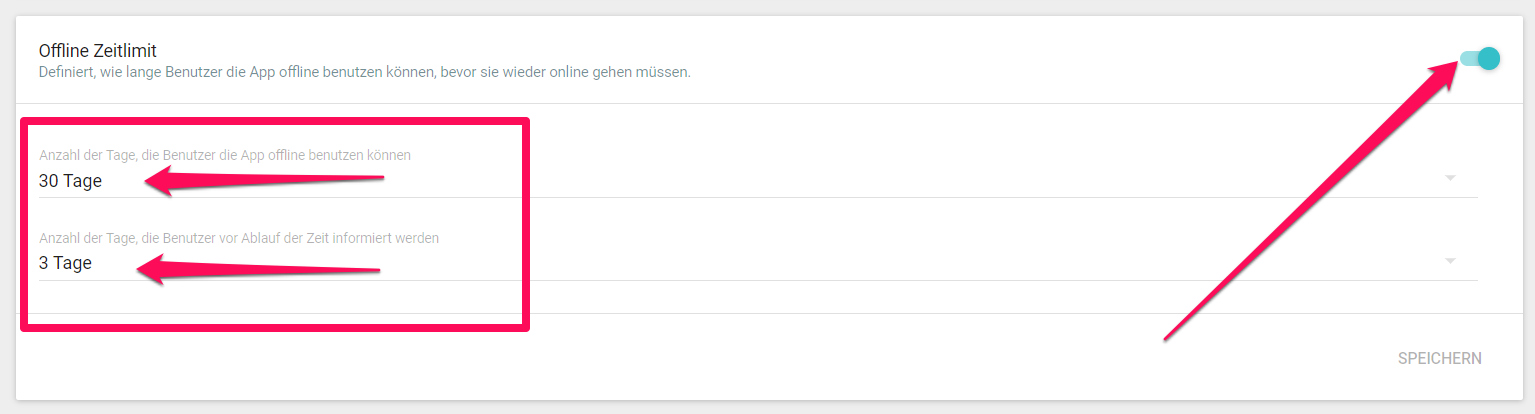Viewport: 1535px width, 414px height.
Task: Click the blank footer area left of SPEICHERN
Action: (700, 358)
